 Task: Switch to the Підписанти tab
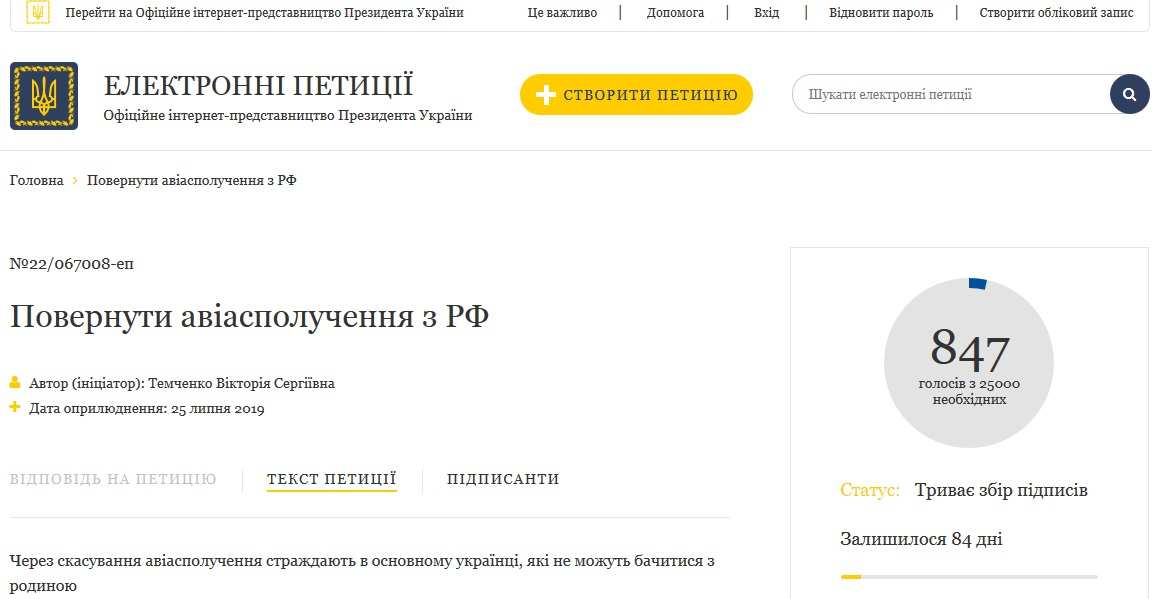503,479
